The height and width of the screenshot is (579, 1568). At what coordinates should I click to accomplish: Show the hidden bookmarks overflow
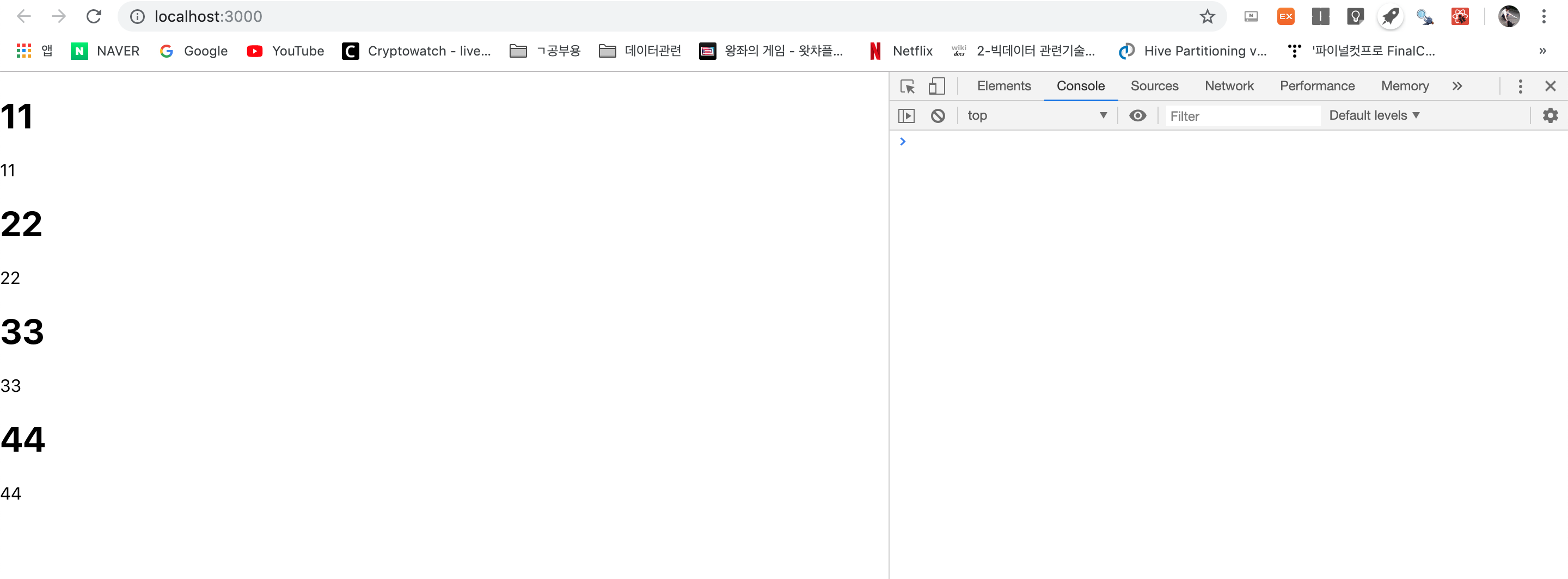[1542, 51]
